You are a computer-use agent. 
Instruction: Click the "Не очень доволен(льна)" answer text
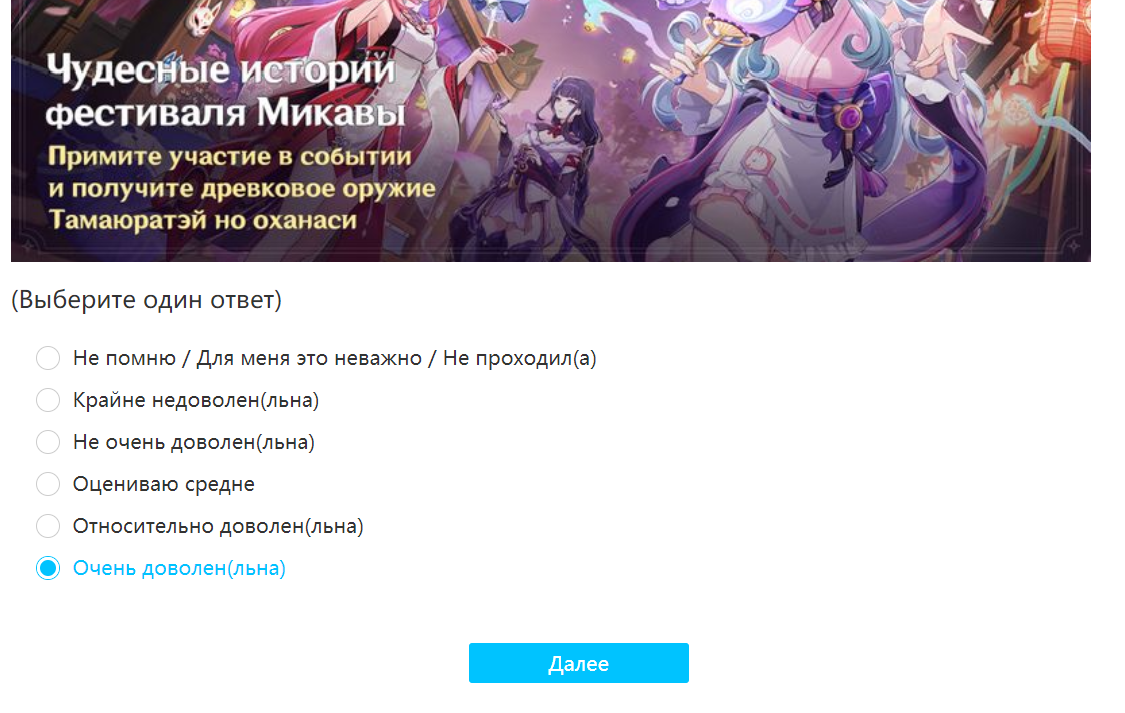[194, 442]
